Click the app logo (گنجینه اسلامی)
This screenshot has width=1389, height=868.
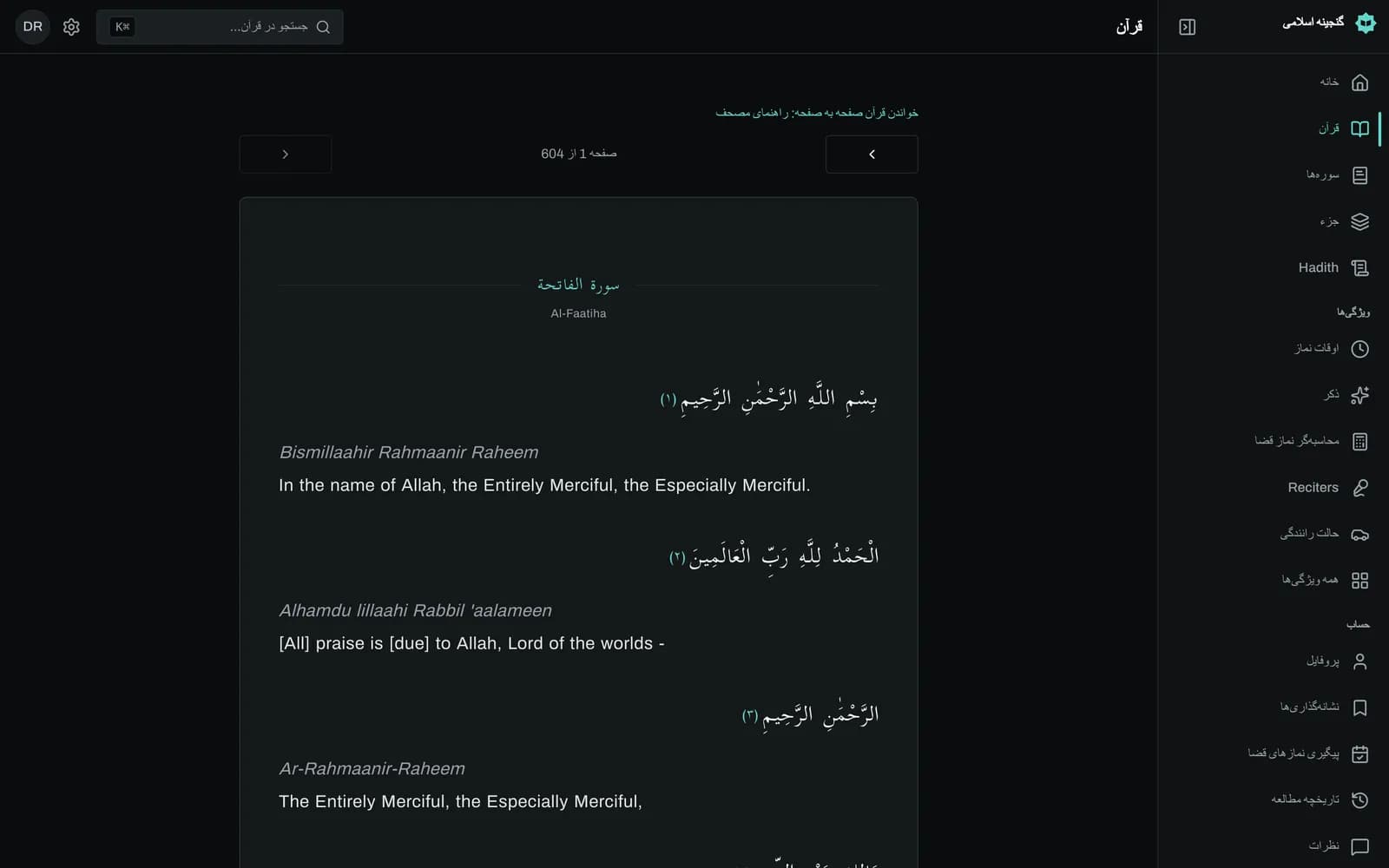pos(1366,23)
